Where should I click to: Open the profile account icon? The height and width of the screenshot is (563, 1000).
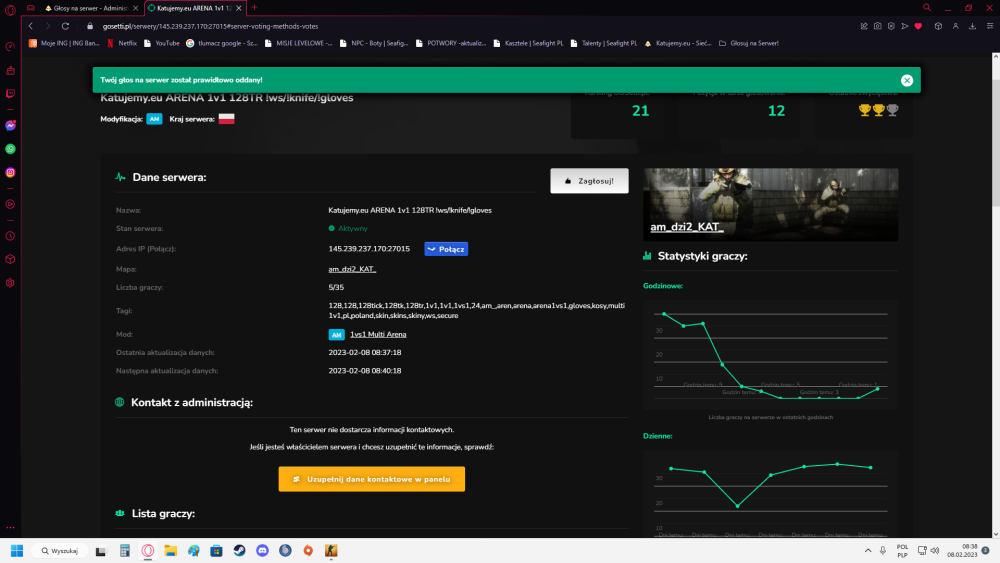point(955,26)
